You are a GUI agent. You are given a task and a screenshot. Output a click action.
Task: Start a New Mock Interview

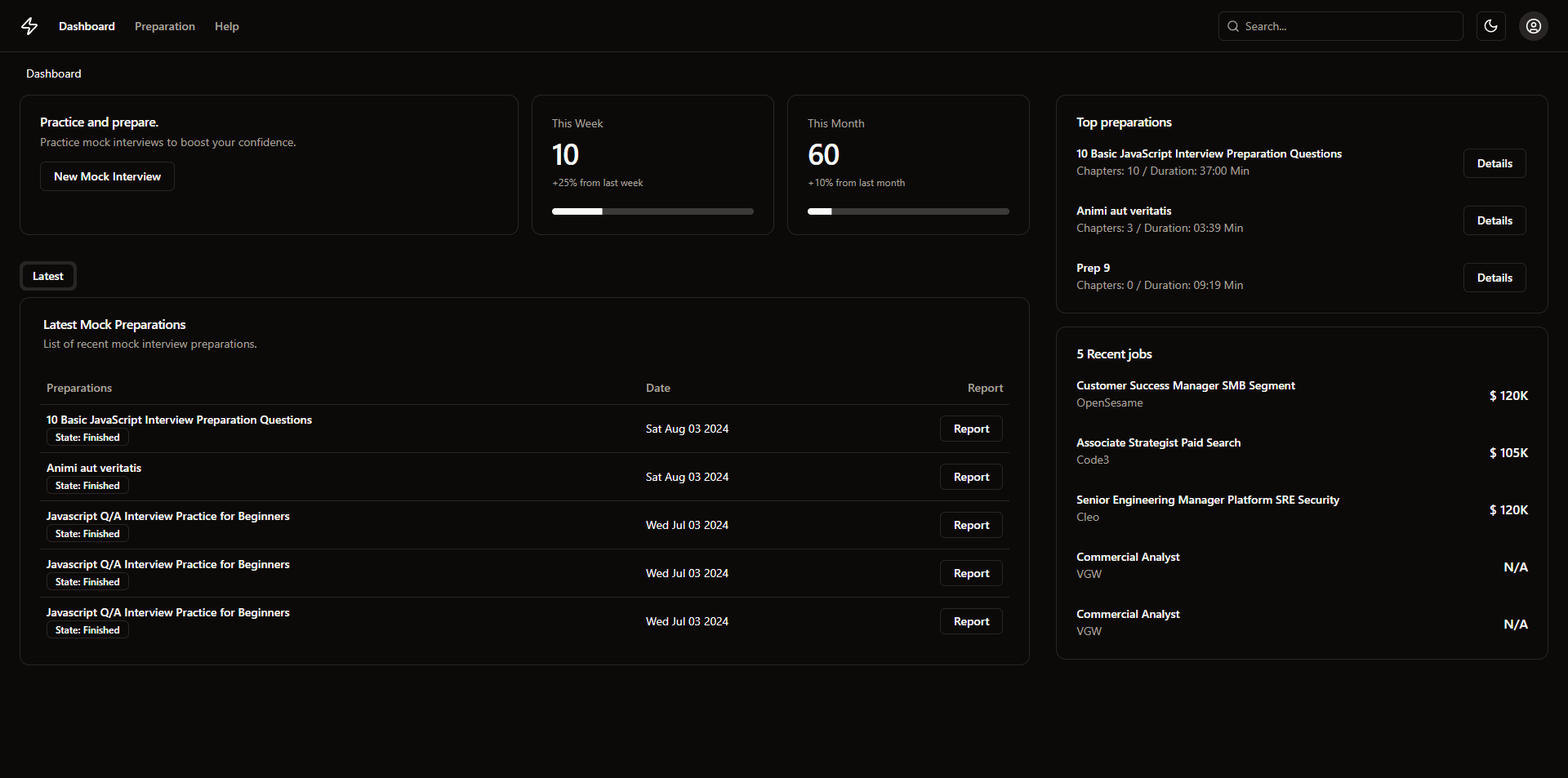(x=107, y=176)
